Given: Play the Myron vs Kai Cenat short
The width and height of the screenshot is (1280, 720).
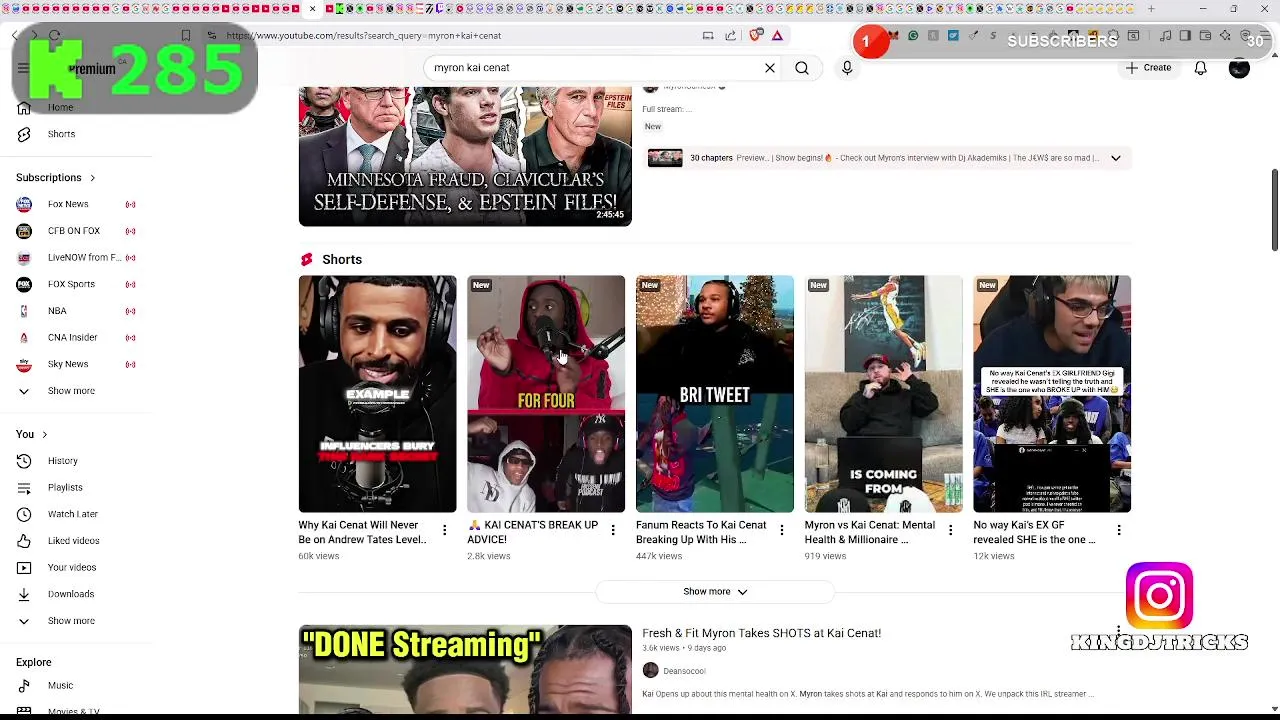Looking at the screenshot, I should coord(884,394).
